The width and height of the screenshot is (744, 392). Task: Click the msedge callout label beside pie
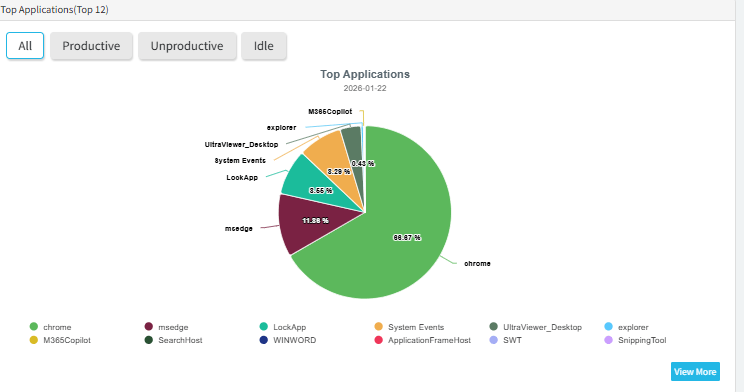coord(239,229)
